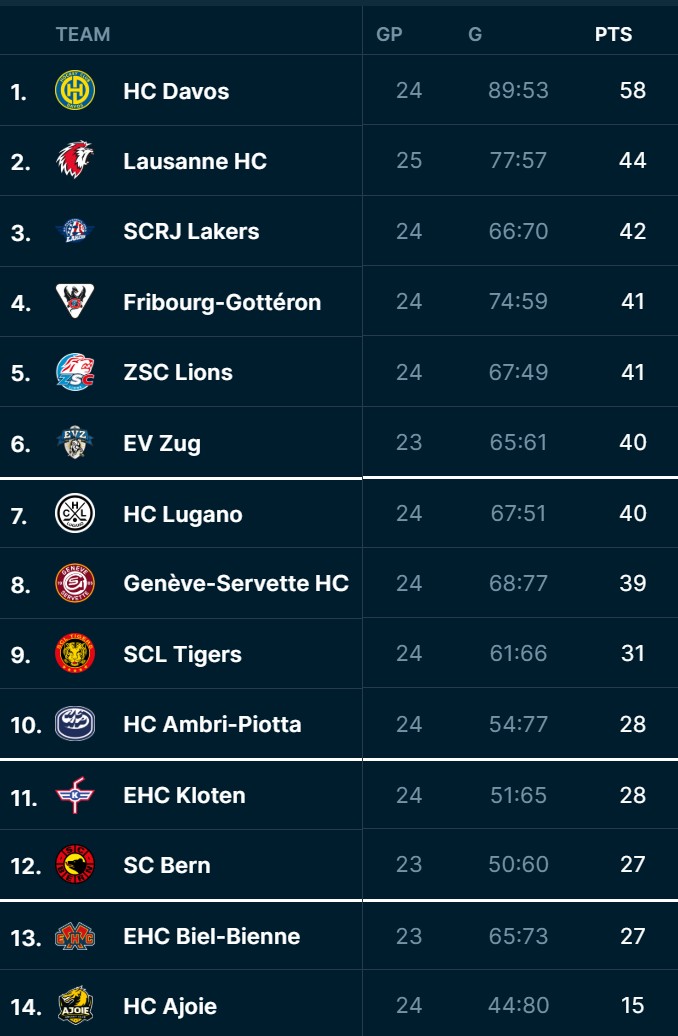
Task: Click the ZSC Lions logo
Action: pyautogui.click(x=75, y=372)
